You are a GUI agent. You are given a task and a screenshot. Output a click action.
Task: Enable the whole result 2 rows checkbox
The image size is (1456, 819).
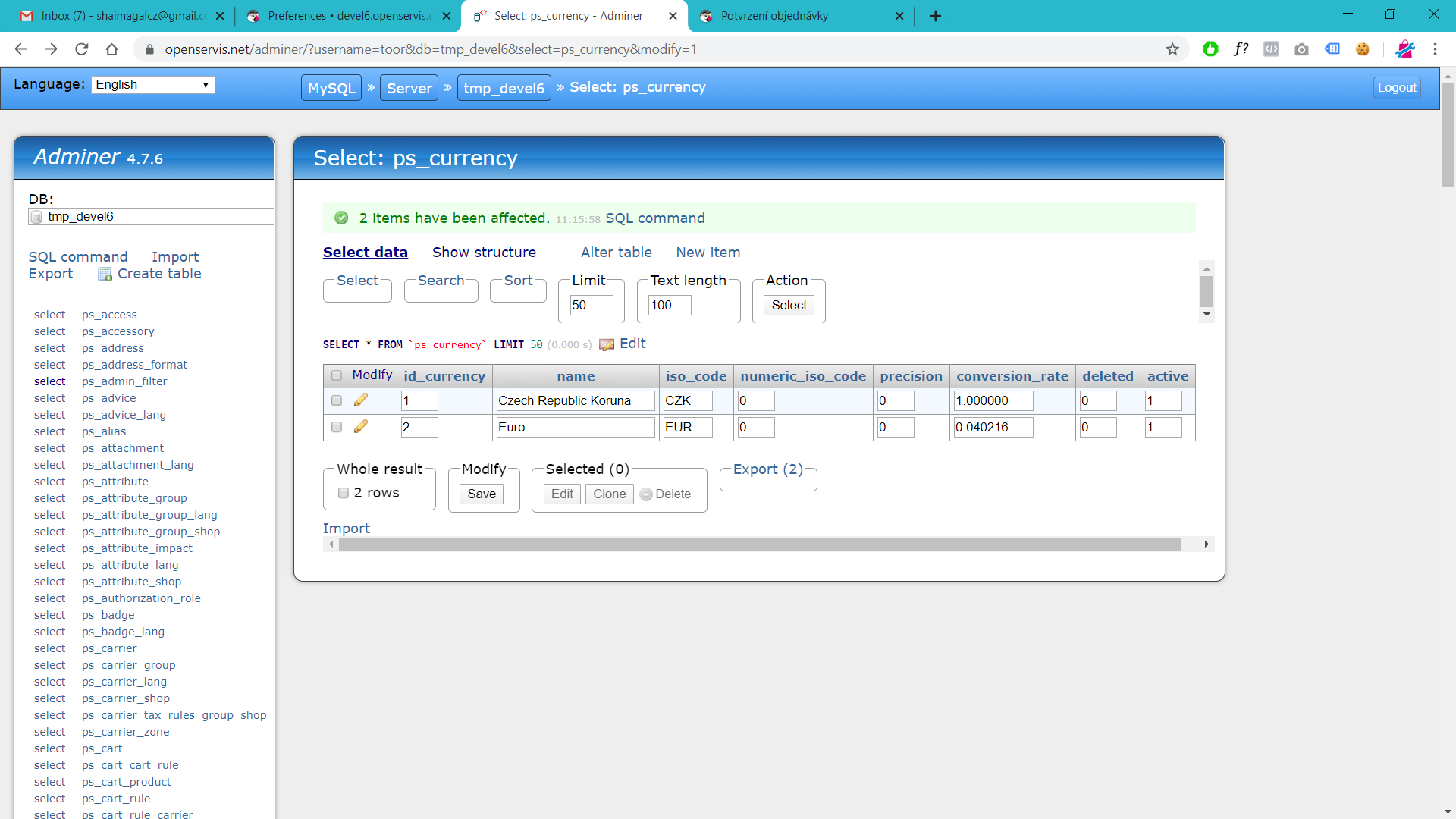344,493
